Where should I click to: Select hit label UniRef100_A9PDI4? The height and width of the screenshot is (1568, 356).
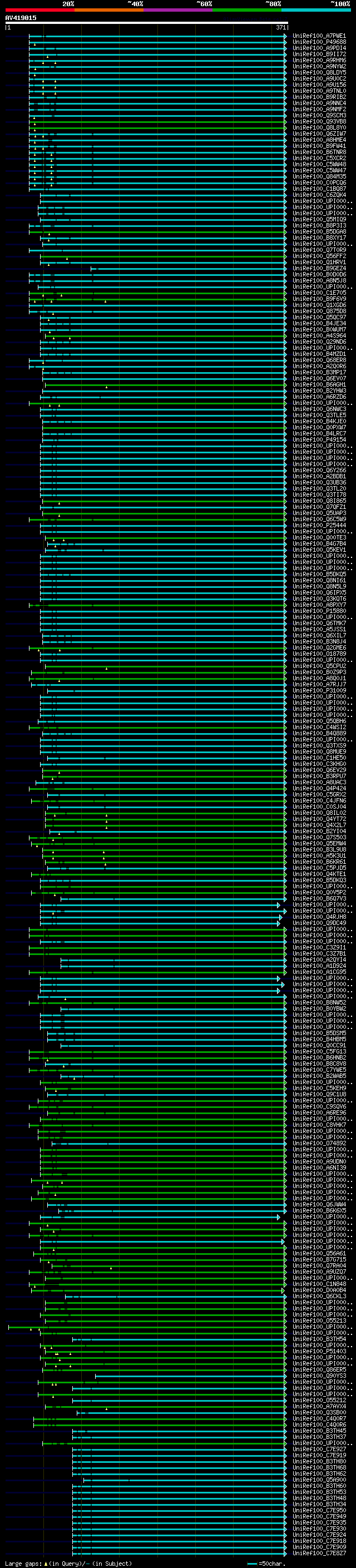[x=319, y=48]
